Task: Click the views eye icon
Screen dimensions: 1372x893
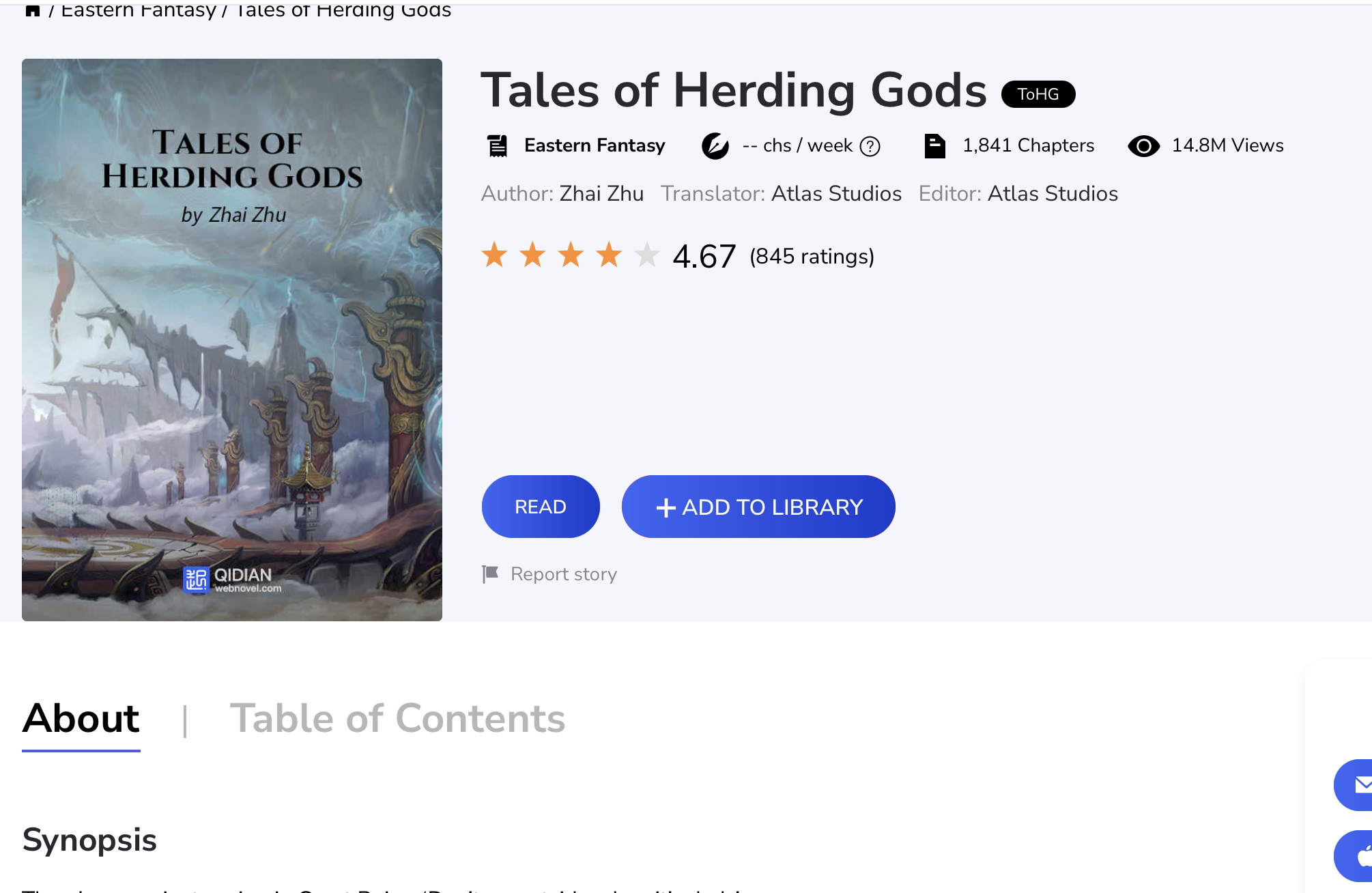Action: pyautogui.click(x=1144, y=145)
